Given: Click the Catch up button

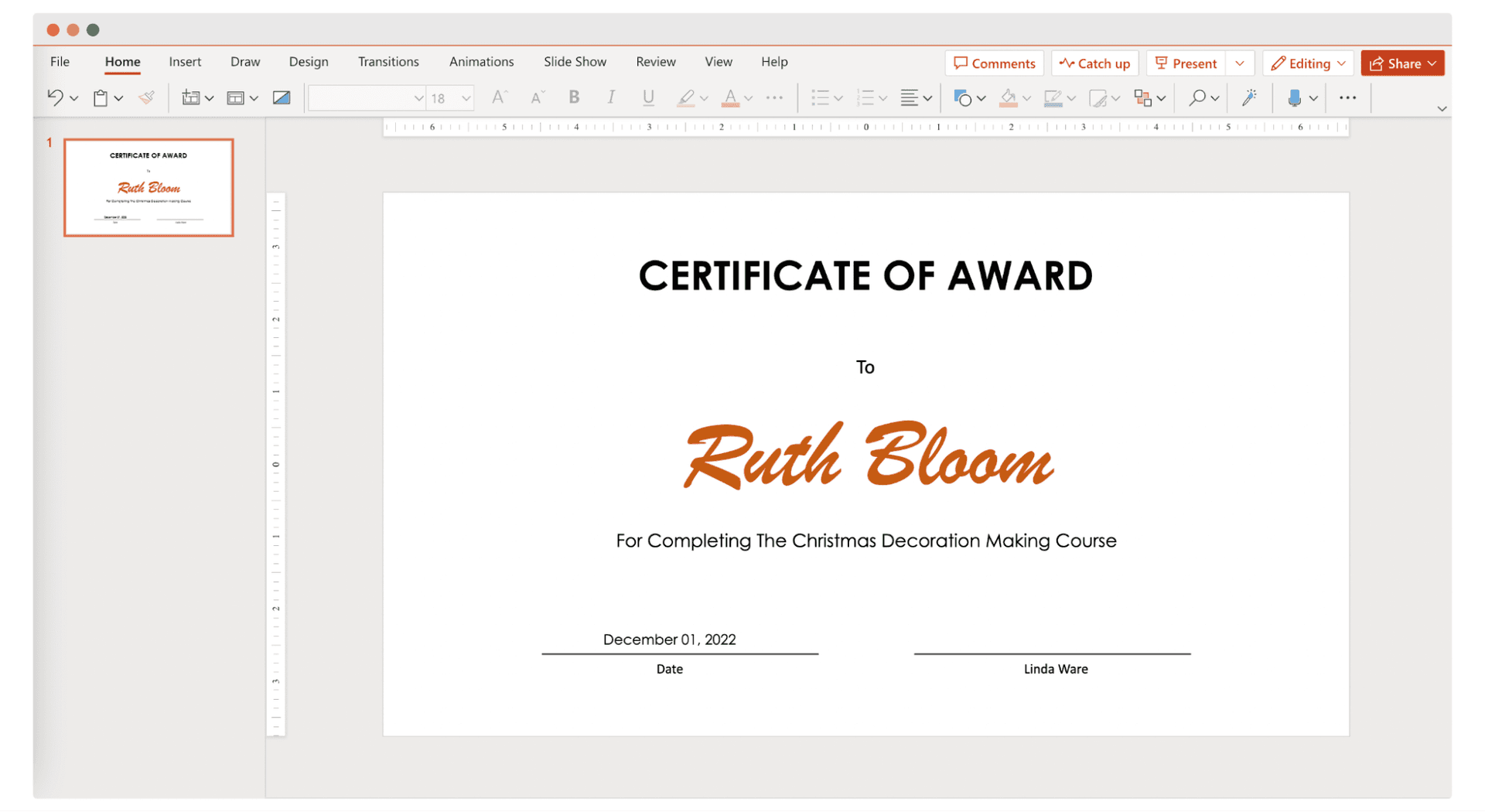Looking at the screenshot, I should tap(1094, 63).
